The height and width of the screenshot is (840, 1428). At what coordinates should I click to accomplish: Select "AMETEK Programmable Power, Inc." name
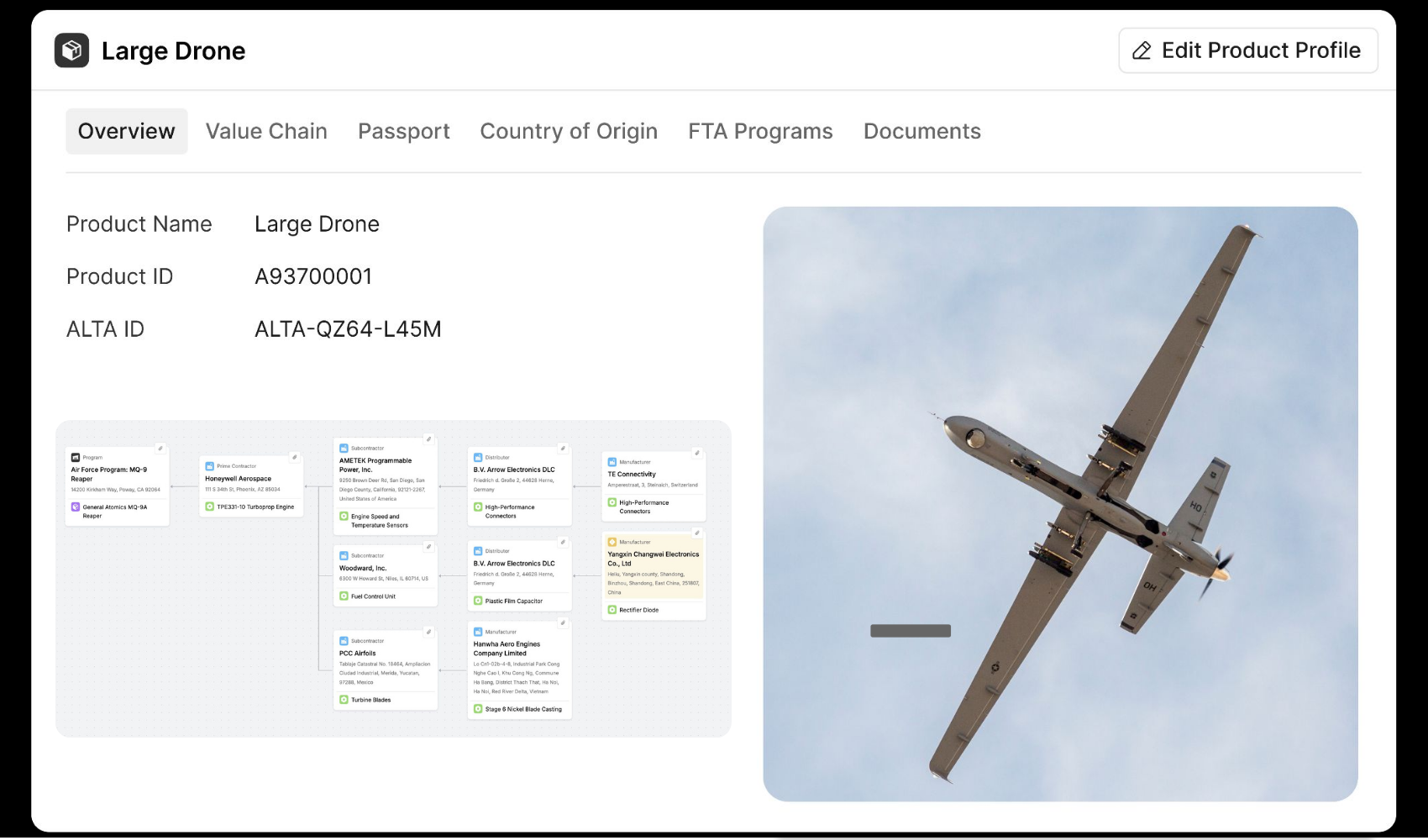(375, 465)
